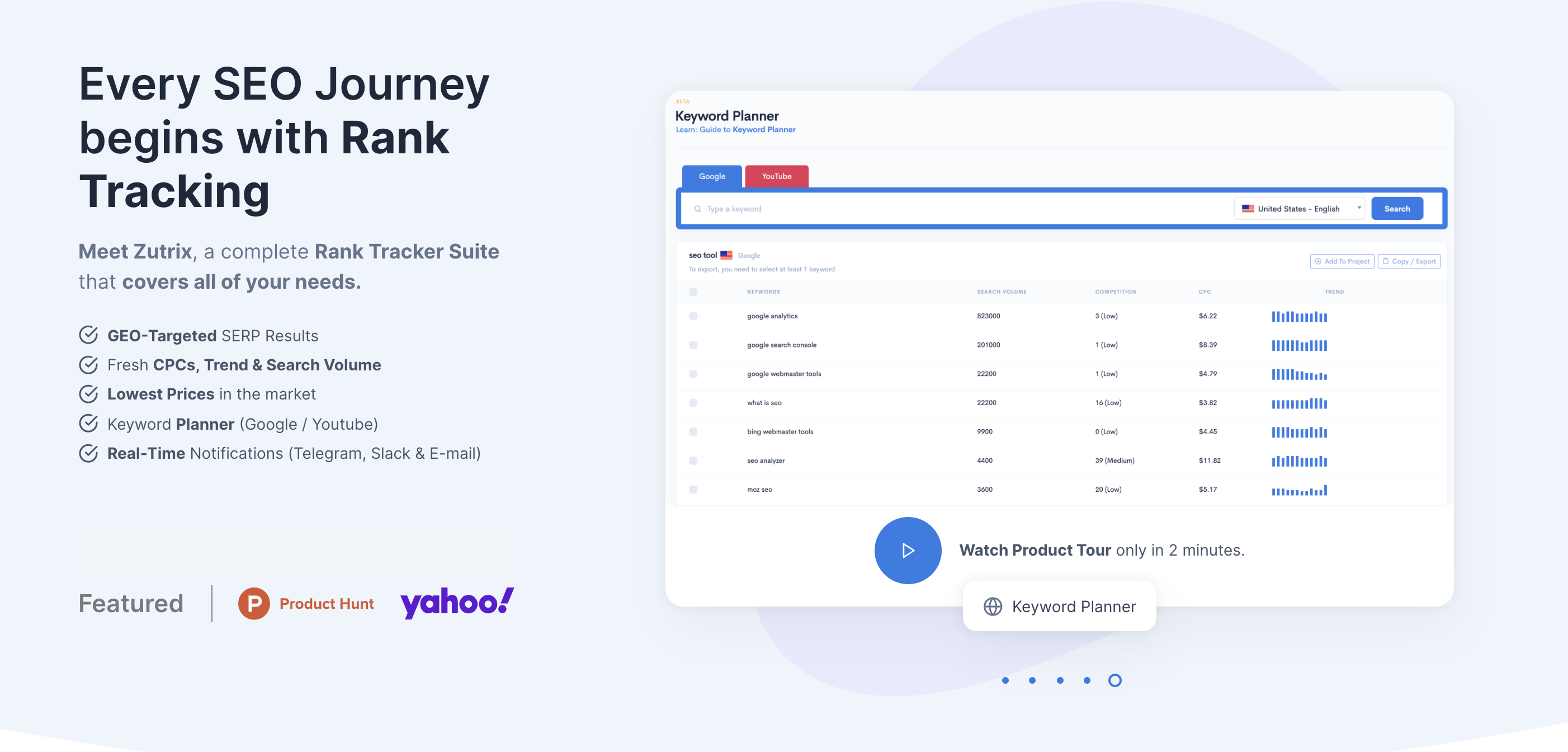The image size is (1568, 752).
Task: Toggle the checkbox for moz seo row
Action: 694,490
